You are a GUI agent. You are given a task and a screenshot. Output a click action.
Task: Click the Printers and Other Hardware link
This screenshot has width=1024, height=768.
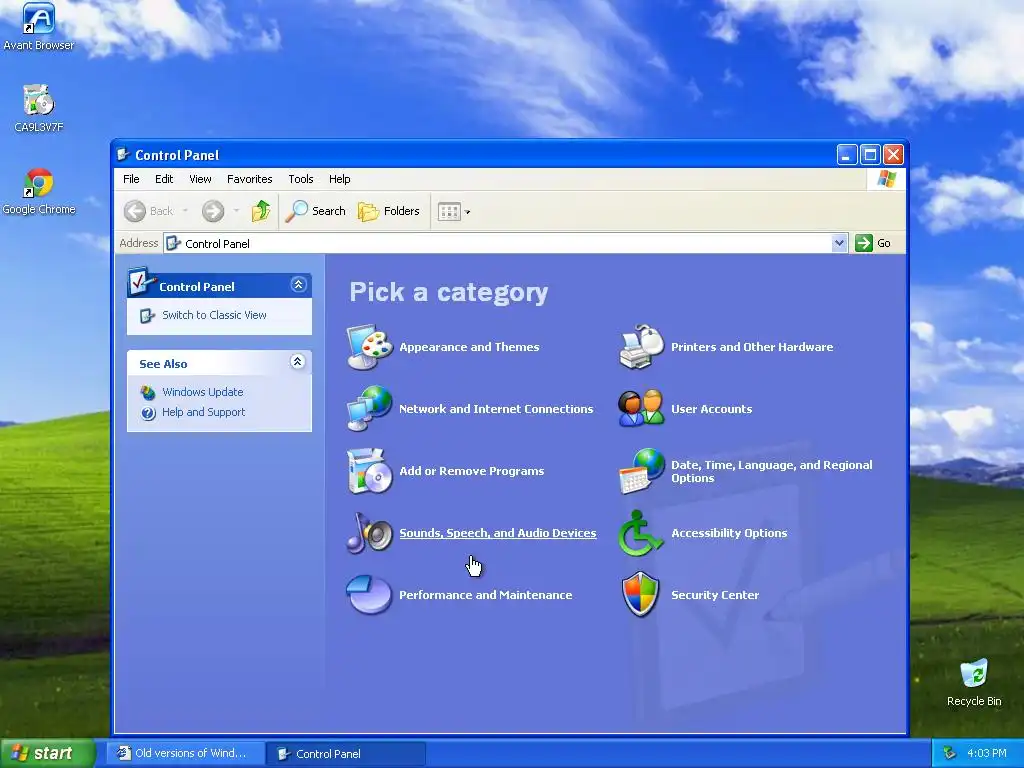click(x=752, y=347)
